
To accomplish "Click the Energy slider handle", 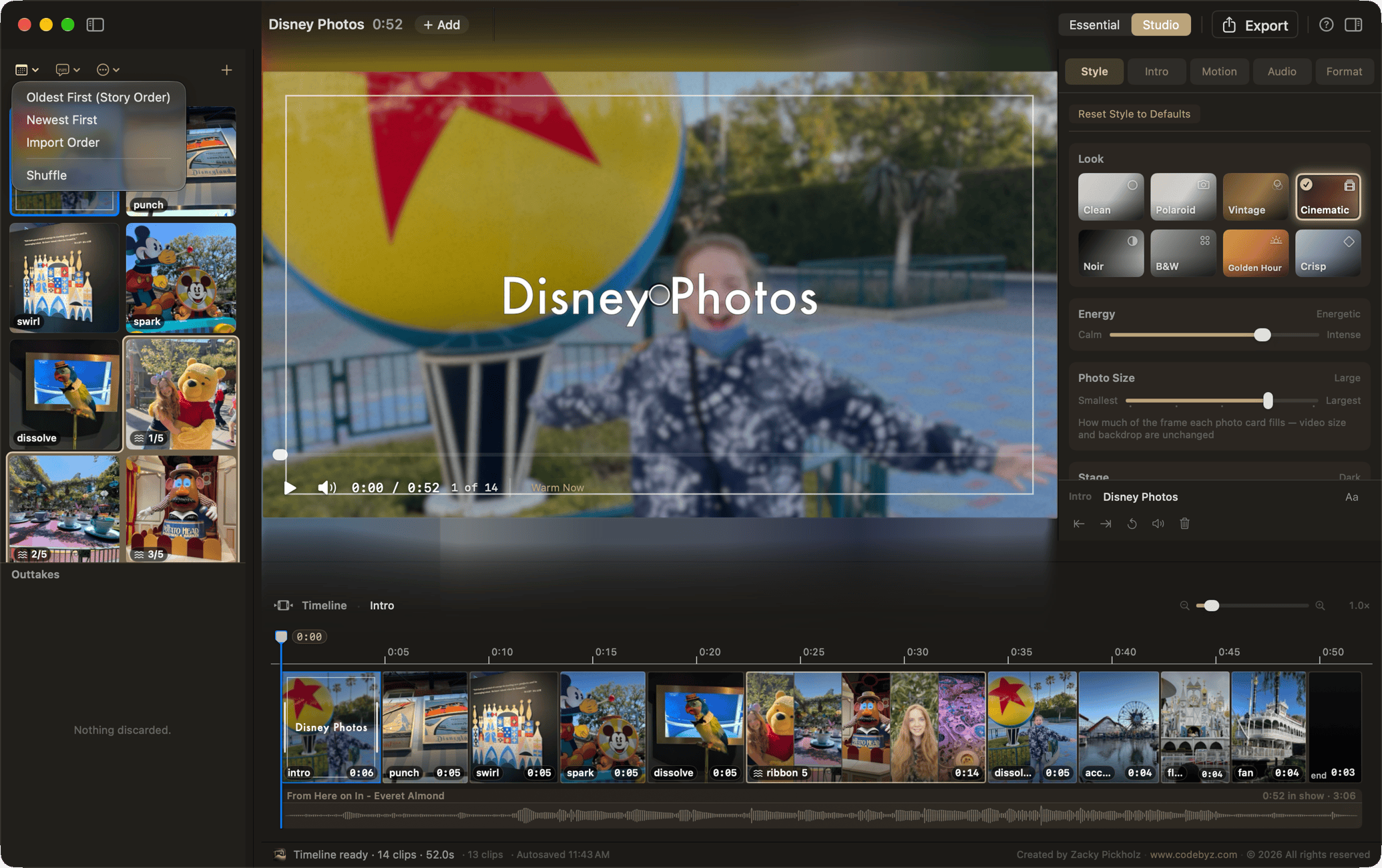I will (1262, 335).
